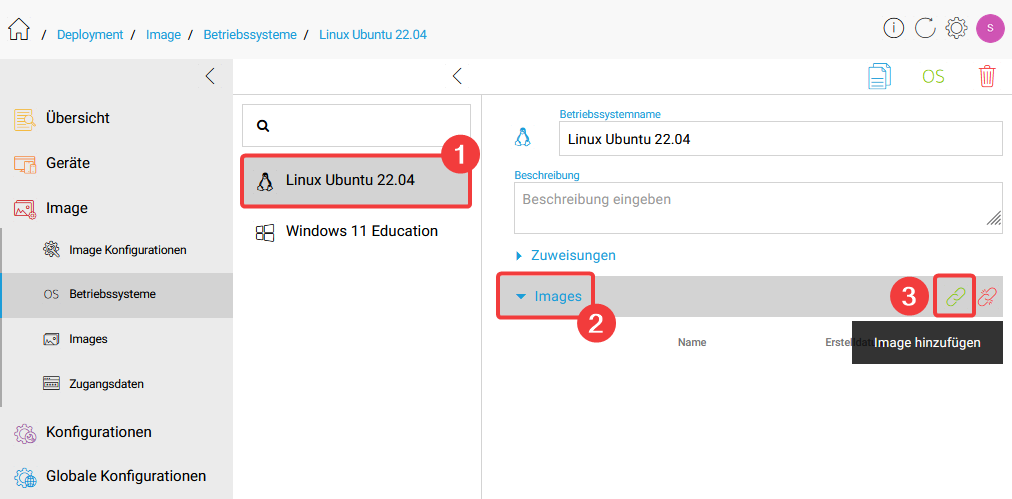Image resolution: width=1012 pixels, height=499 pixels.
Task: Click the Name column header
Action: click(x=692, y=343)
